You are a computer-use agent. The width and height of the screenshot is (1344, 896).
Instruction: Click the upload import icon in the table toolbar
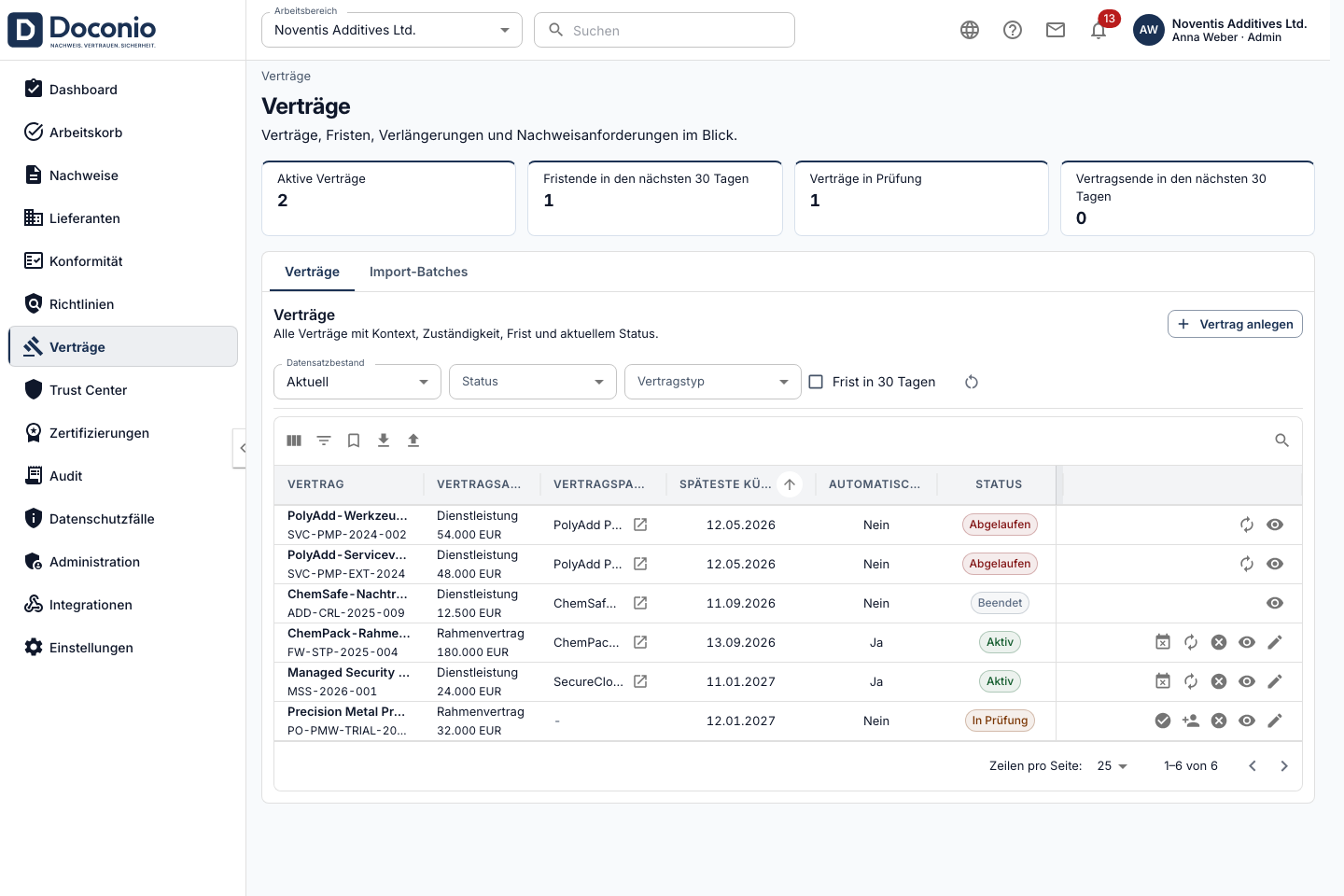pos(413,441)
